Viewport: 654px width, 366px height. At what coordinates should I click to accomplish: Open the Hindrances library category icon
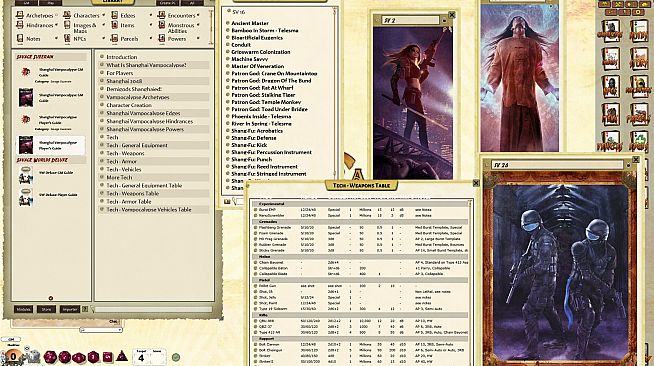[x=20, y=25]
